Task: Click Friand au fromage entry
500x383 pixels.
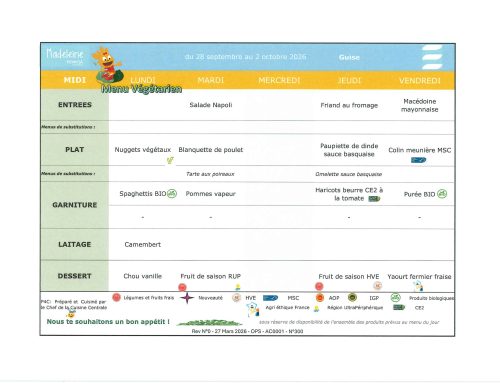Action: [349, 105]
